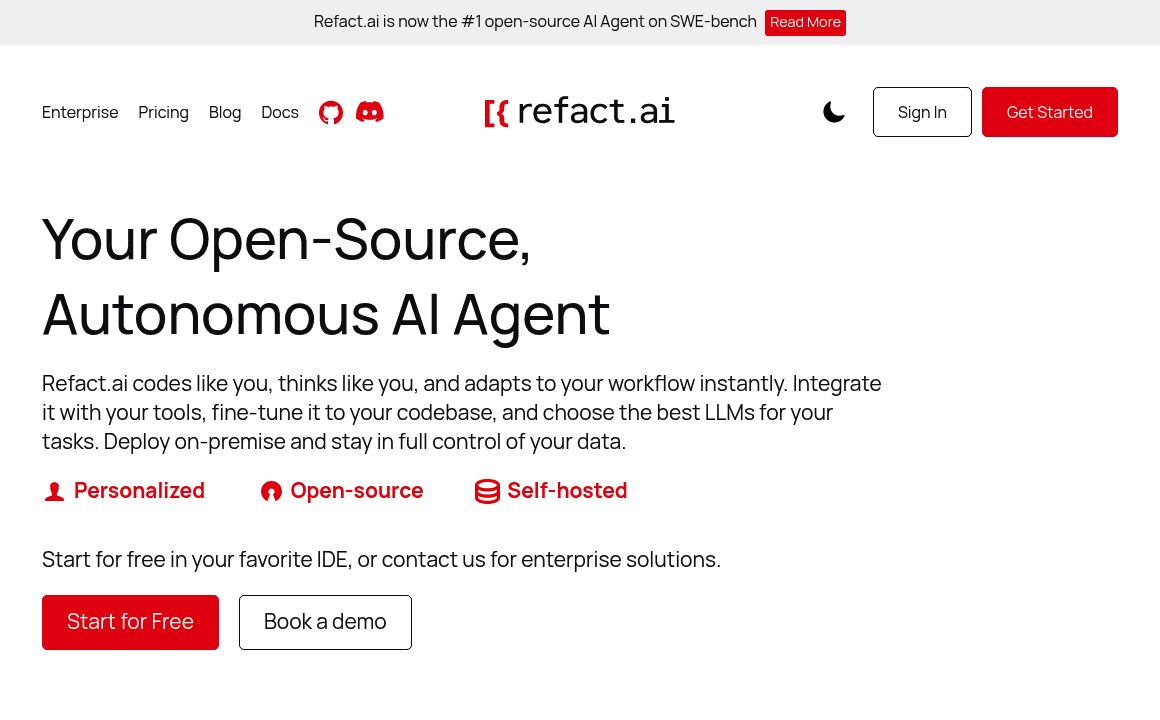The width and height of the screenshot is (1160, 720).
Task: Select the Book a demo button
Action: [x=325, y=622]
